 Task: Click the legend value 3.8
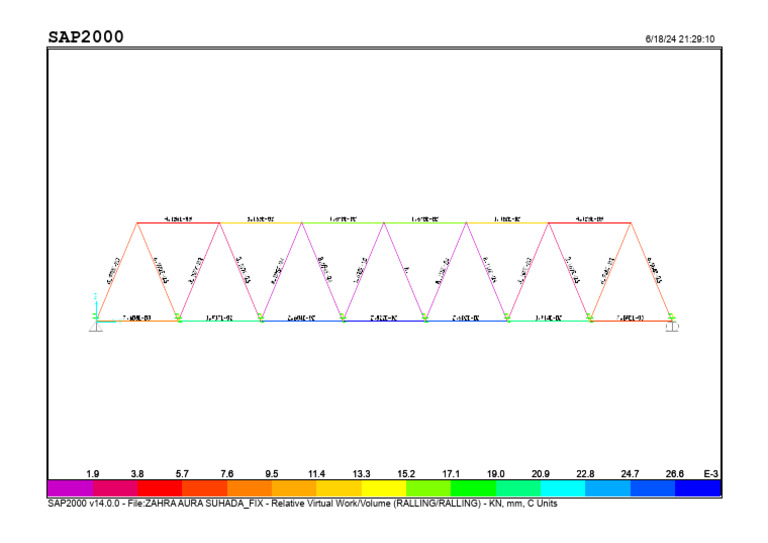click(137, 473)
